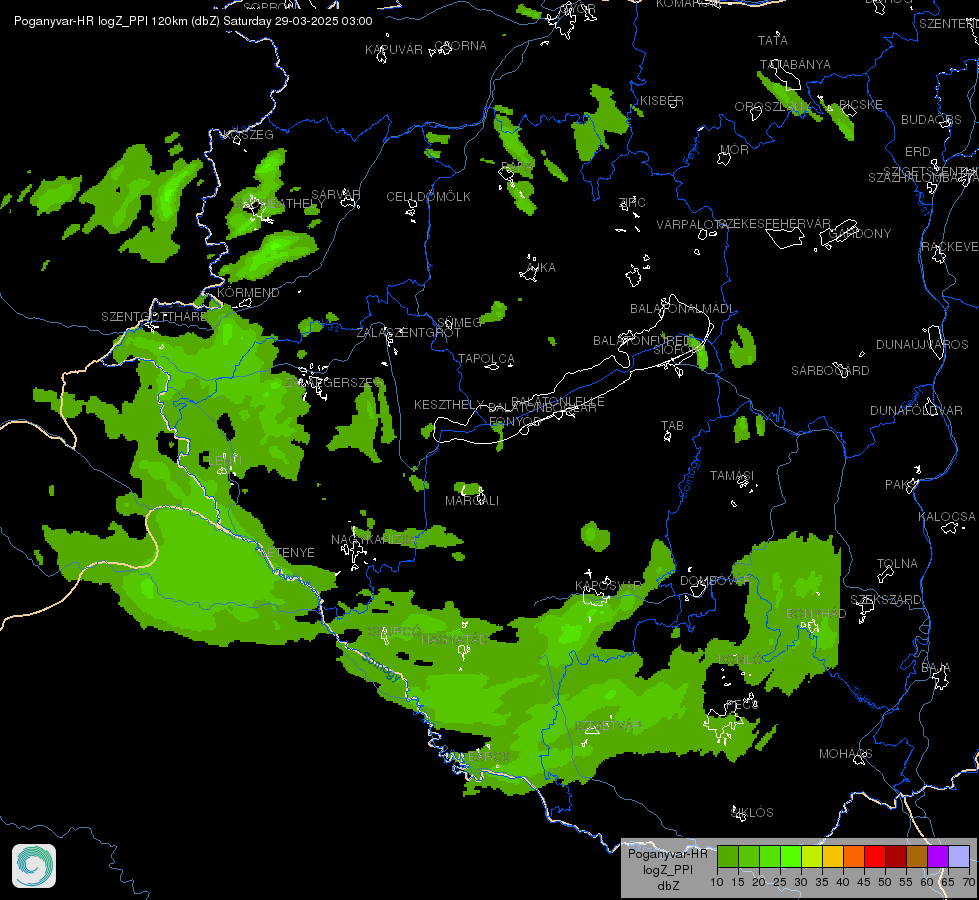Screen dimensions: 979x900
Task: Pick the 55-60 dBZ brown legend swatch
Action: pos(917,856)
